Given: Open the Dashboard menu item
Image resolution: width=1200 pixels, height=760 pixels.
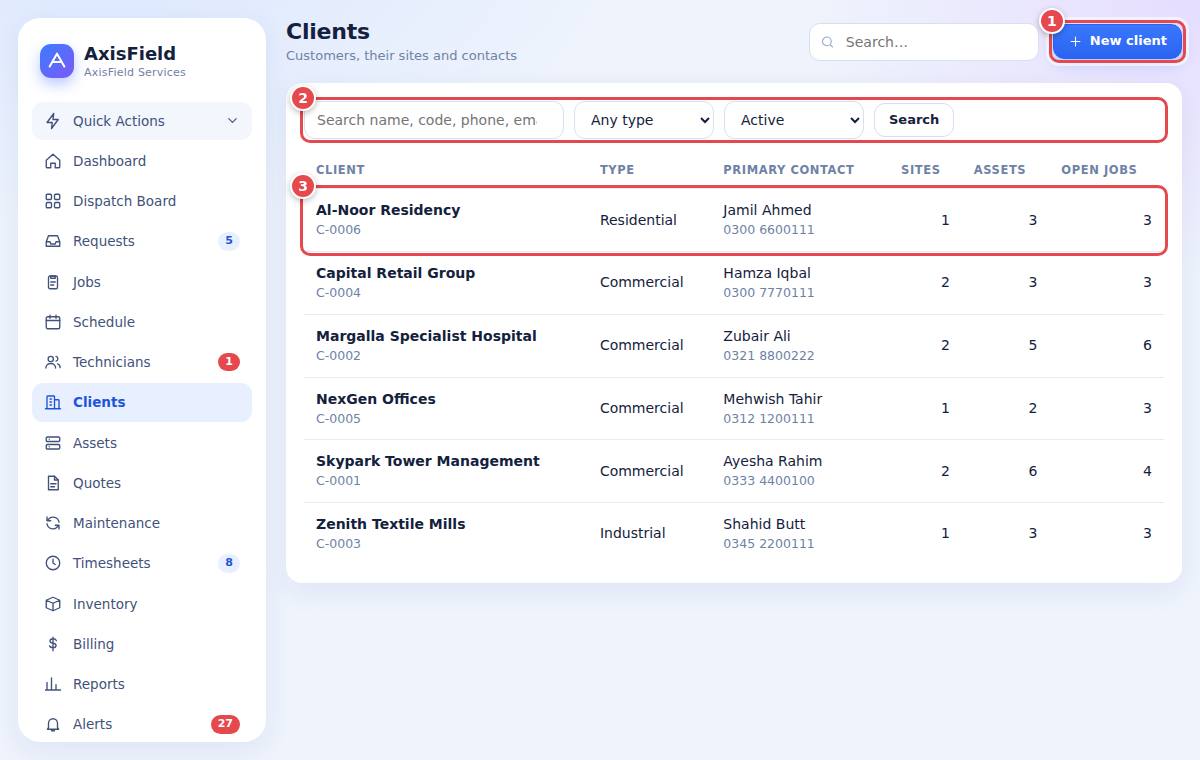Looking at the screenshot, I should (x=142, y=161).
